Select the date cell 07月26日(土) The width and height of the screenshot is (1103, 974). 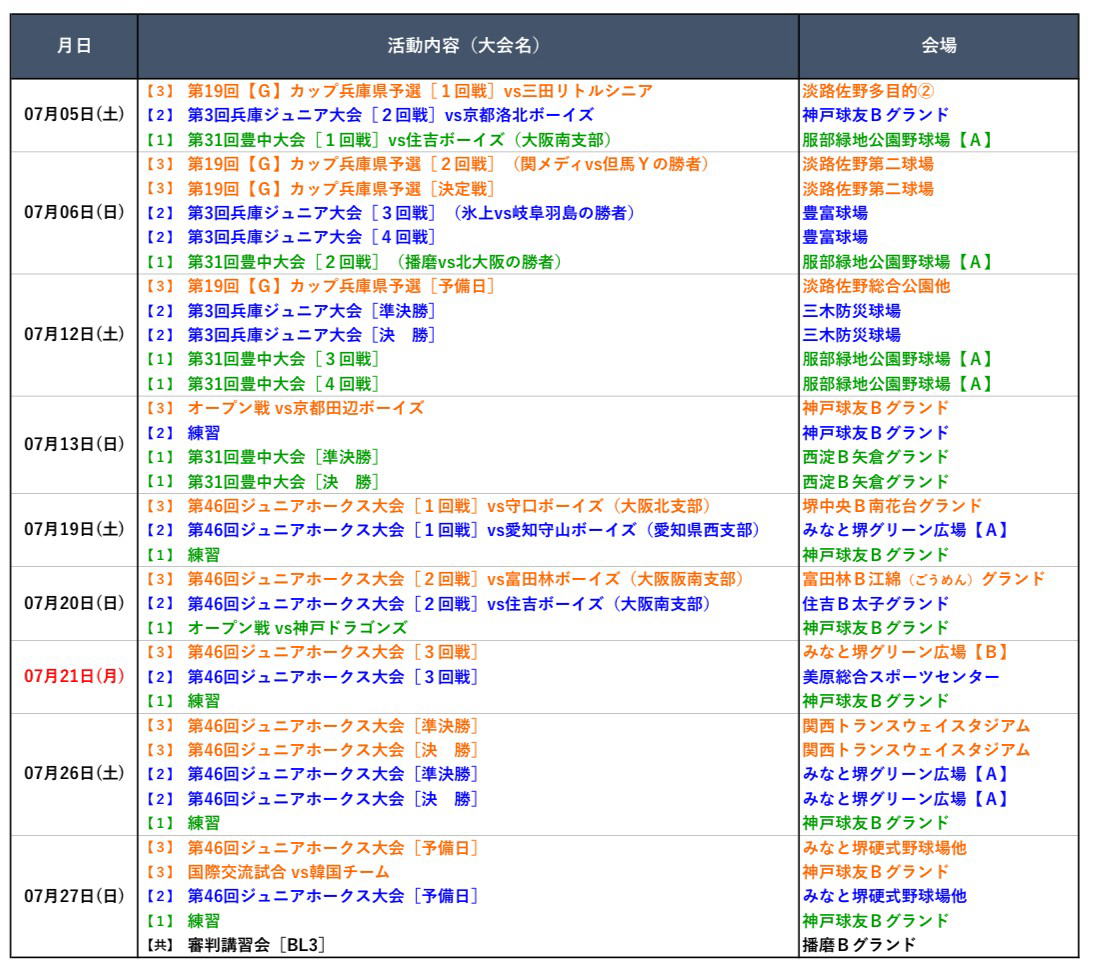pyautogui.click(x=74, y=774)
